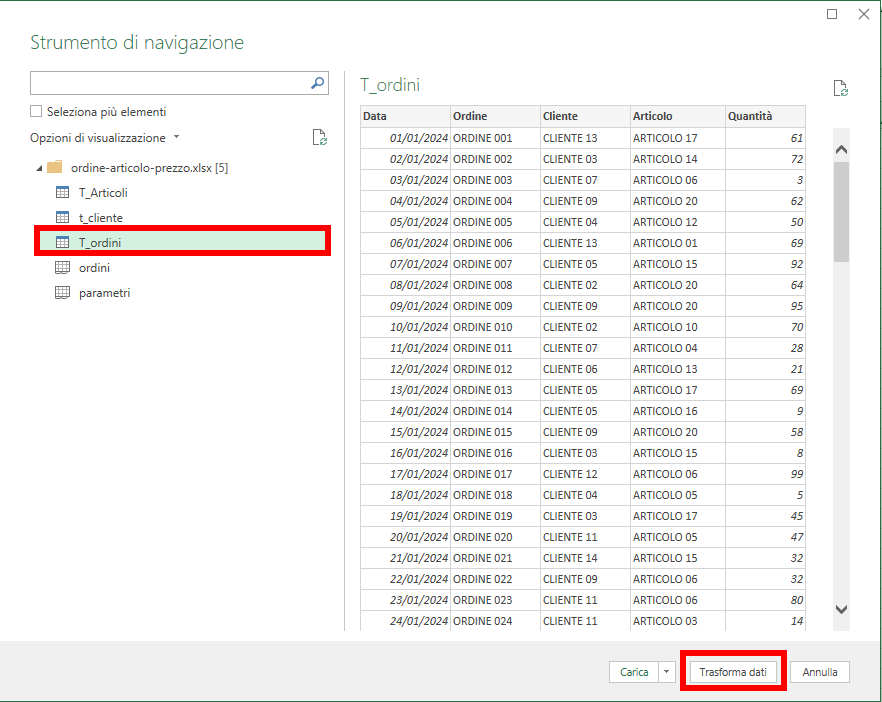The height and width of the screenshot is (702, 882).
Task: Click the workbook folder icon
Action: click(x=55, y=167)
